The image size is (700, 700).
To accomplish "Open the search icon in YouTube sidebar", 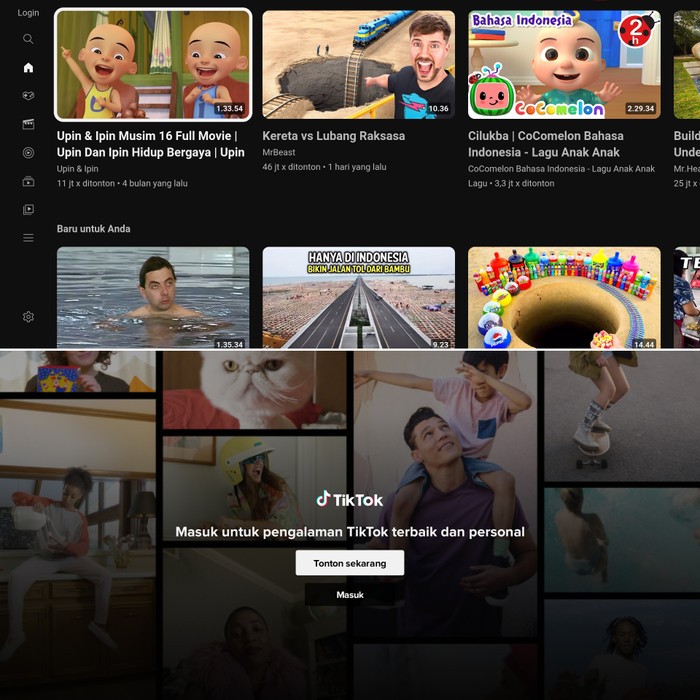I will pos(28,39).
